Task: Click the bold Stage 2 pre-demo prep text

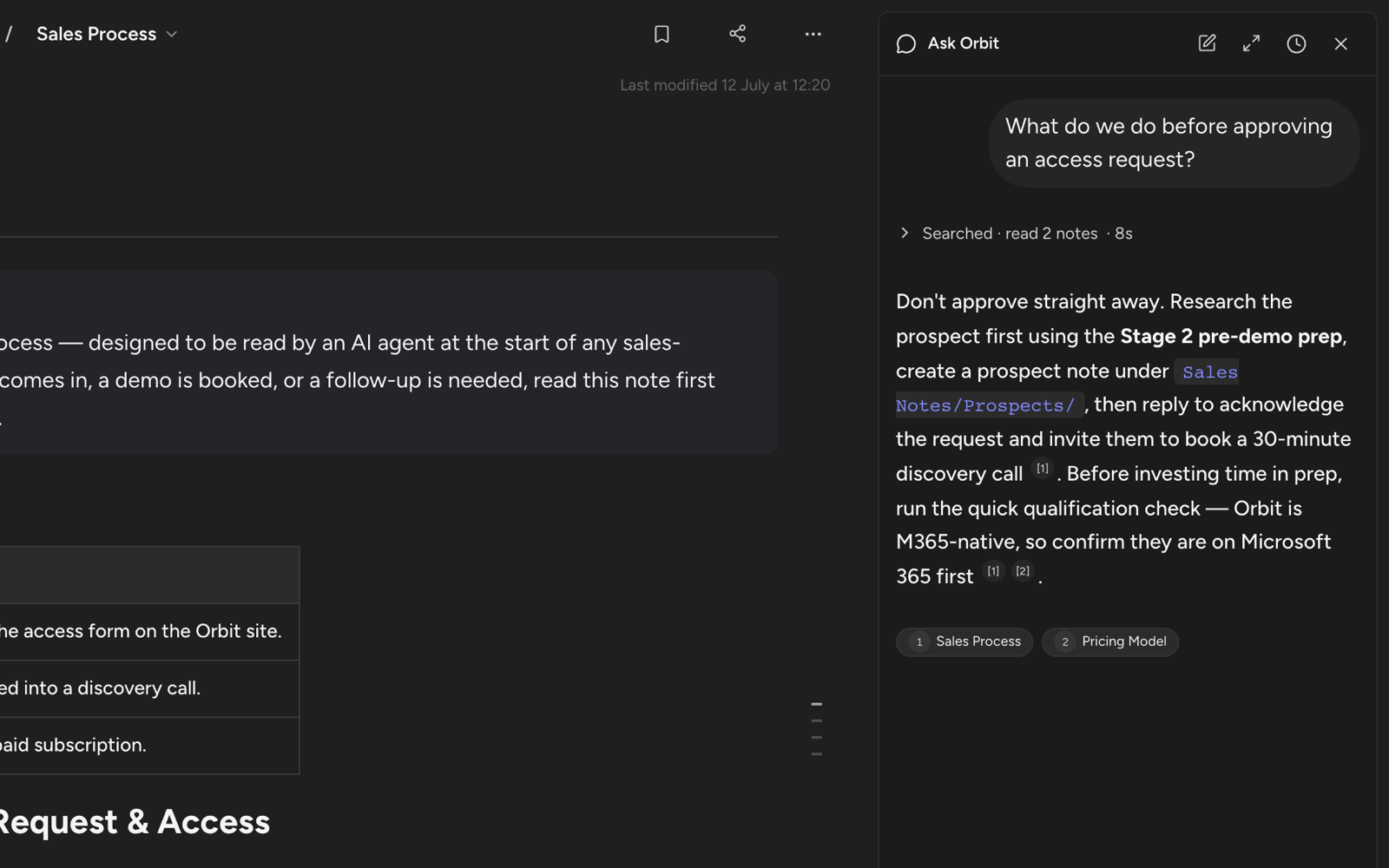Action: pos(1231,337)
